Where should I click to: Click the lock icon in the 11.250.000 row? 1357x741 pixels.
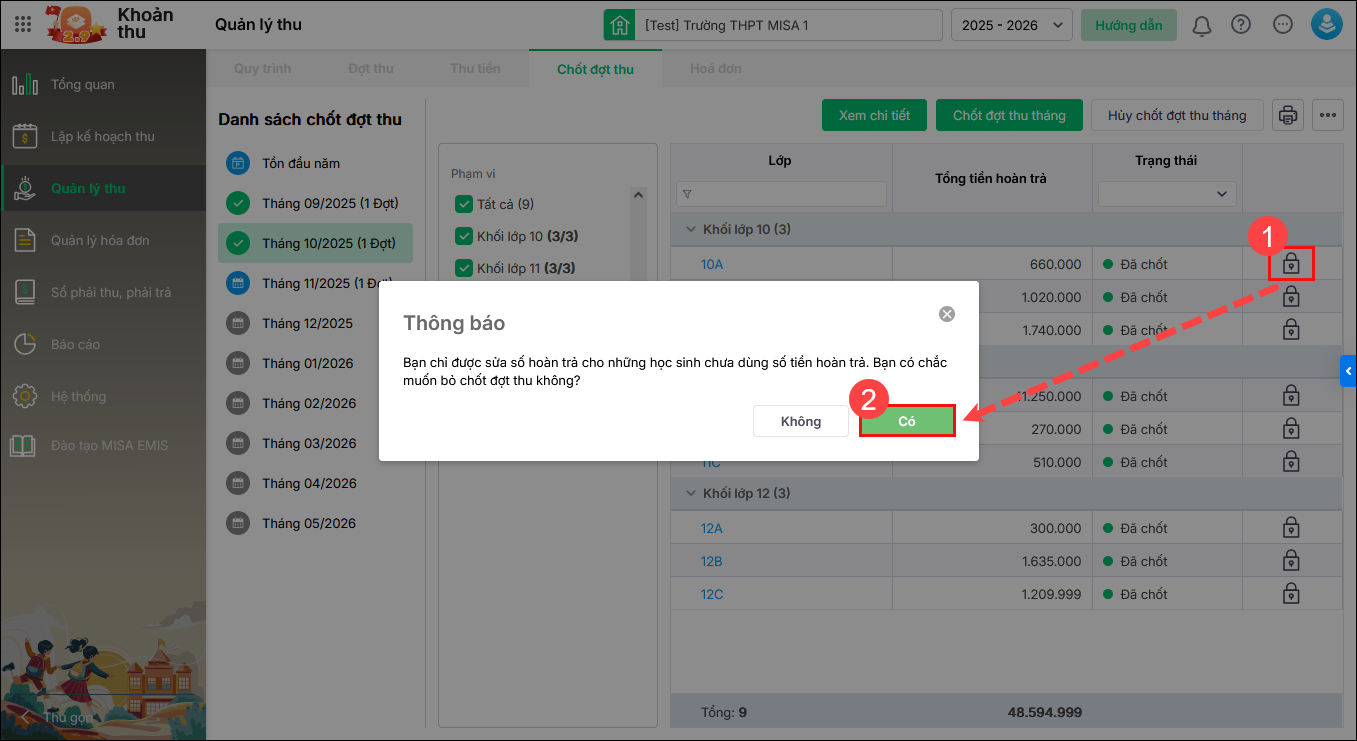tap(1291, 396)
